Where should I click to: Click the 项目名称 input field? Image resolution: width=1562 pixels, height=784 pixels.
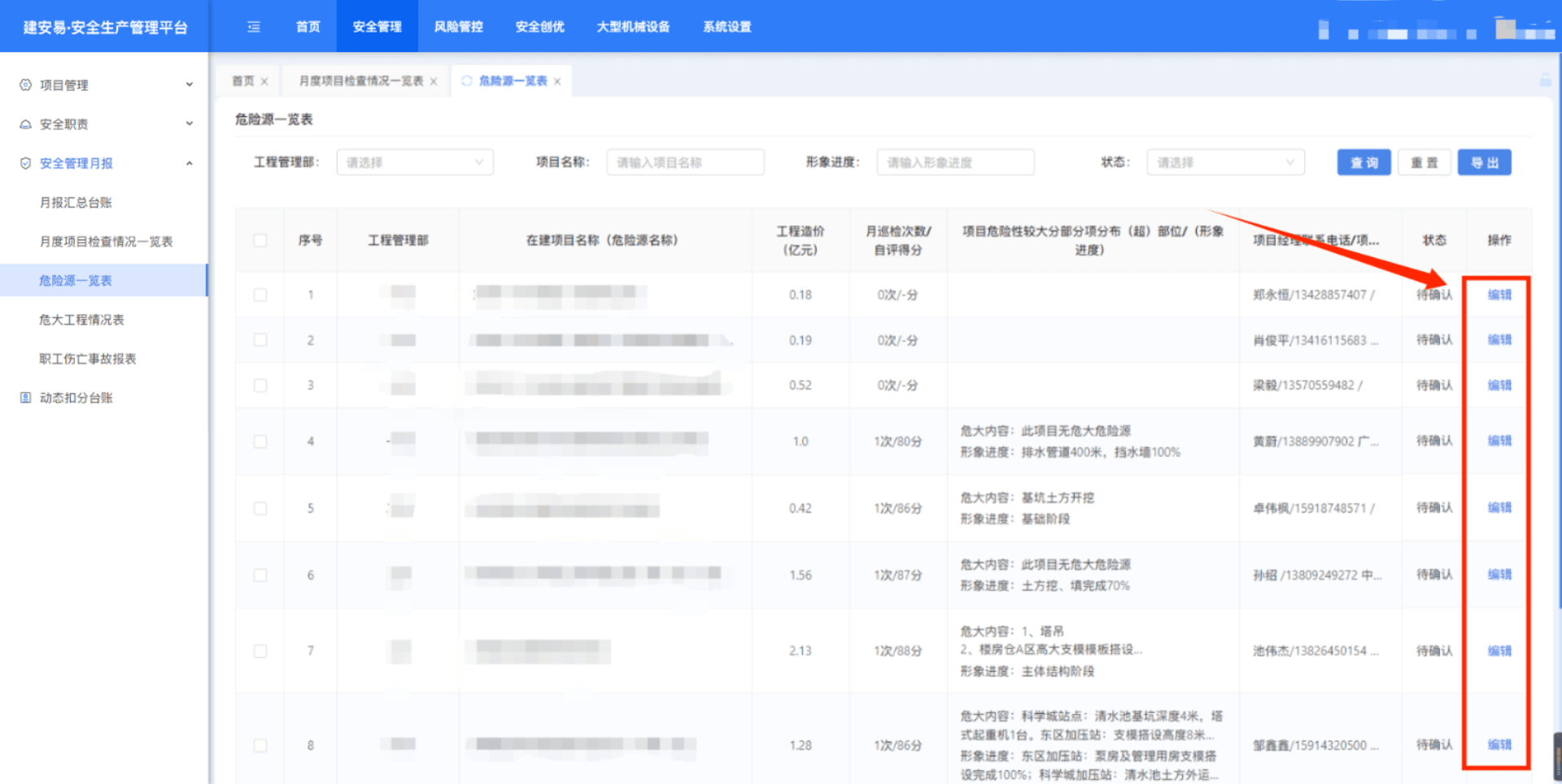(x=685, y=163)
